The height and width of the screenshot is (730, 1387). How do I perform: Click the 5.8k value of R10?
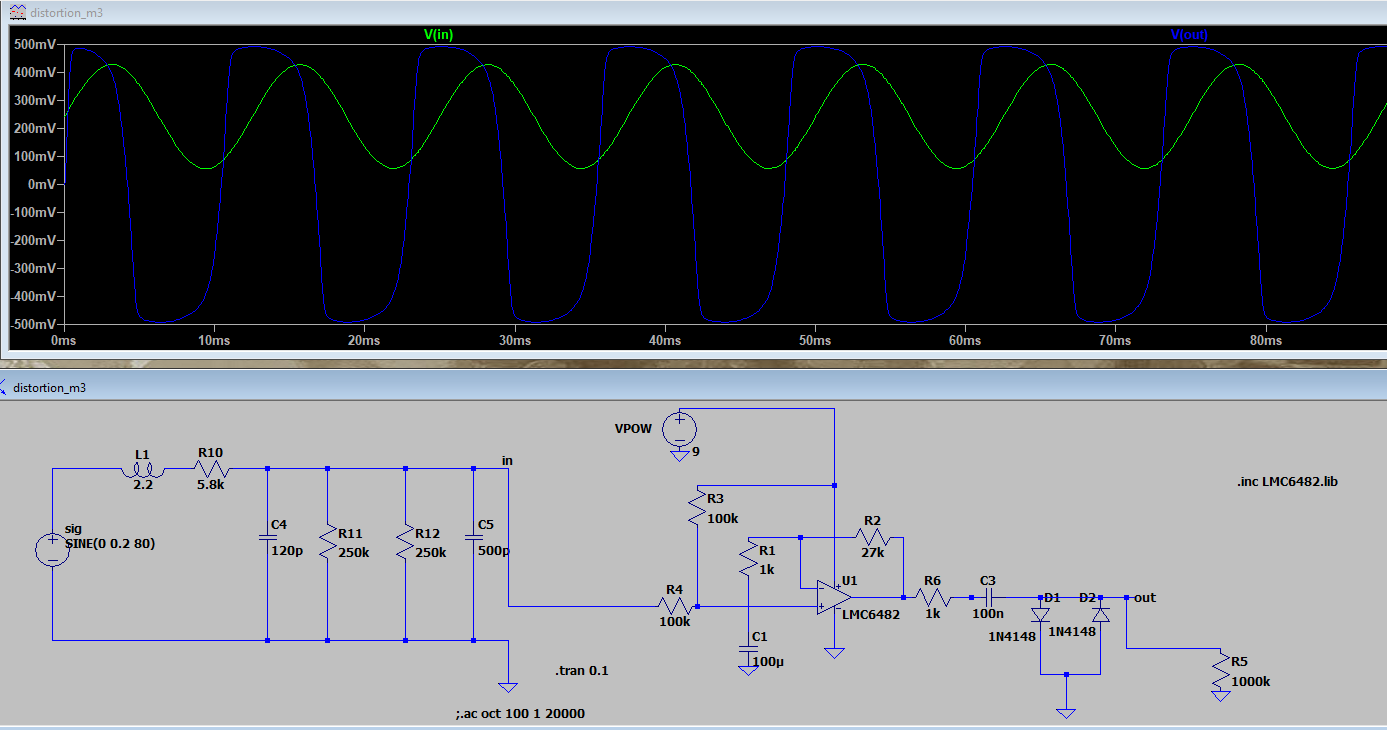(x=209, y=484)
